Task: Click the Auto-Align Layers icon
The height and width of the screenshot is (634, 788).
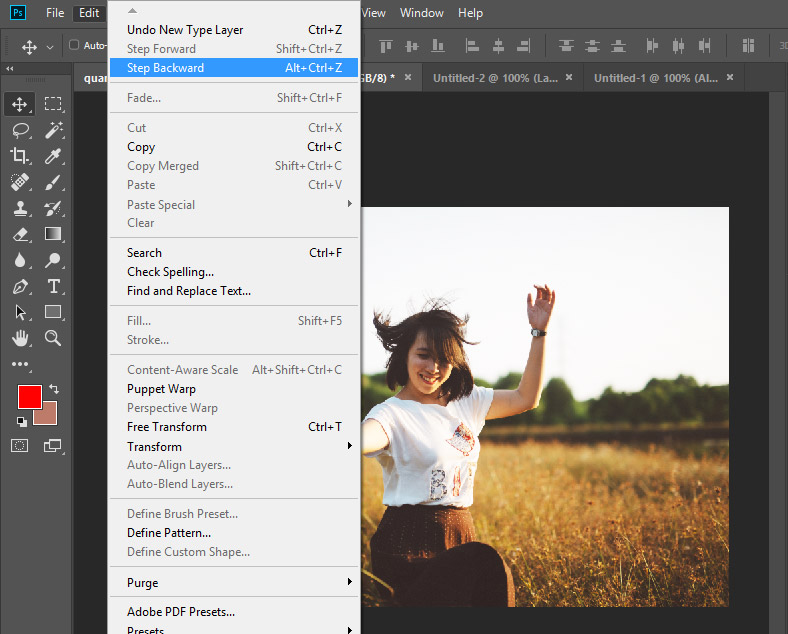Action: 748,46
